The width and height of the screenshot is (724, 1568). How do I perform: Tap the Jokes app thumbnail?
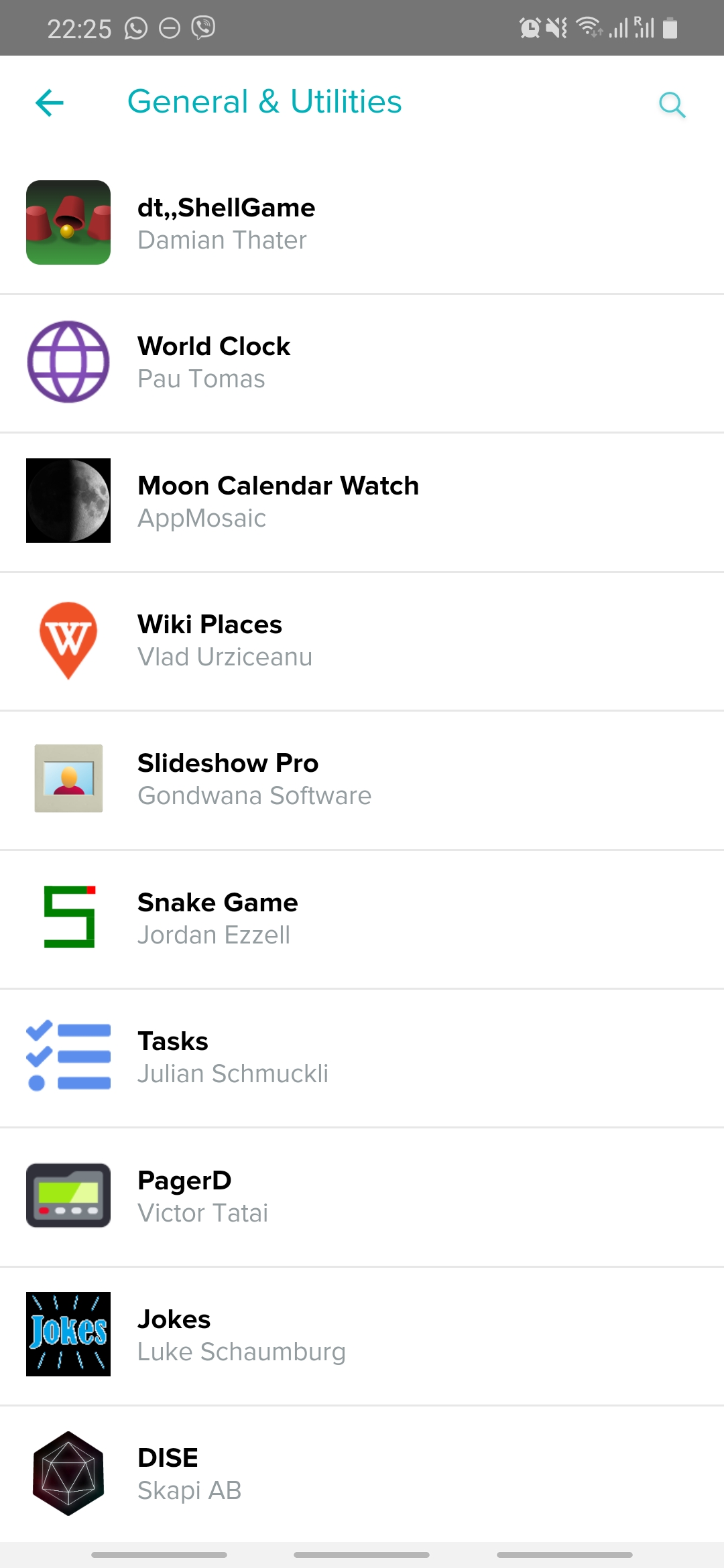(68, 1334)
